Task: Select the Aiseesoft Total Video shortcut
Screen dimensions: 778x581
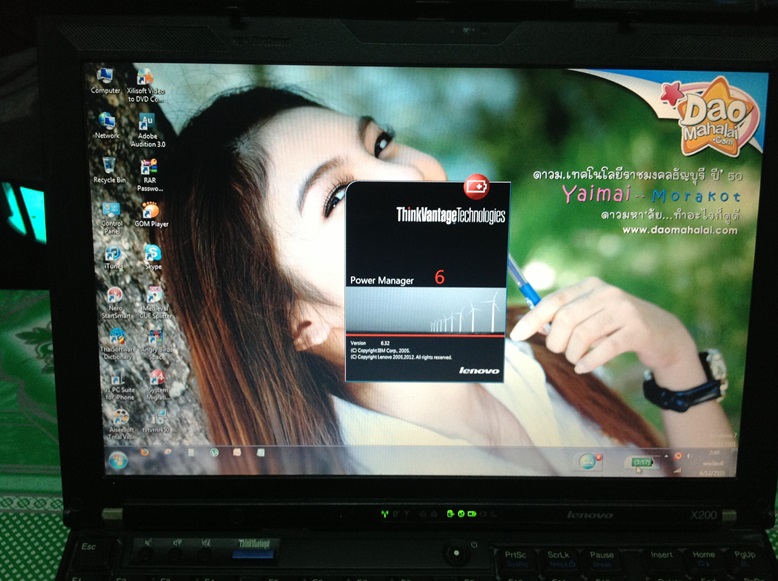Action: pyautogui.click(x=121, y=425)
